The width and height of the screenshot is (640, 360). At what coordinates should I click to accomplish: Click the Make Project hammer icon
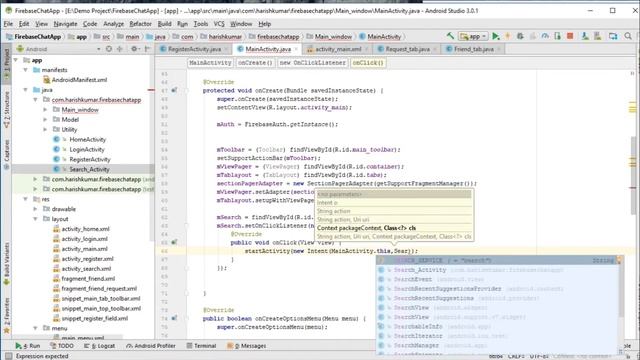(x=450, y=36)
